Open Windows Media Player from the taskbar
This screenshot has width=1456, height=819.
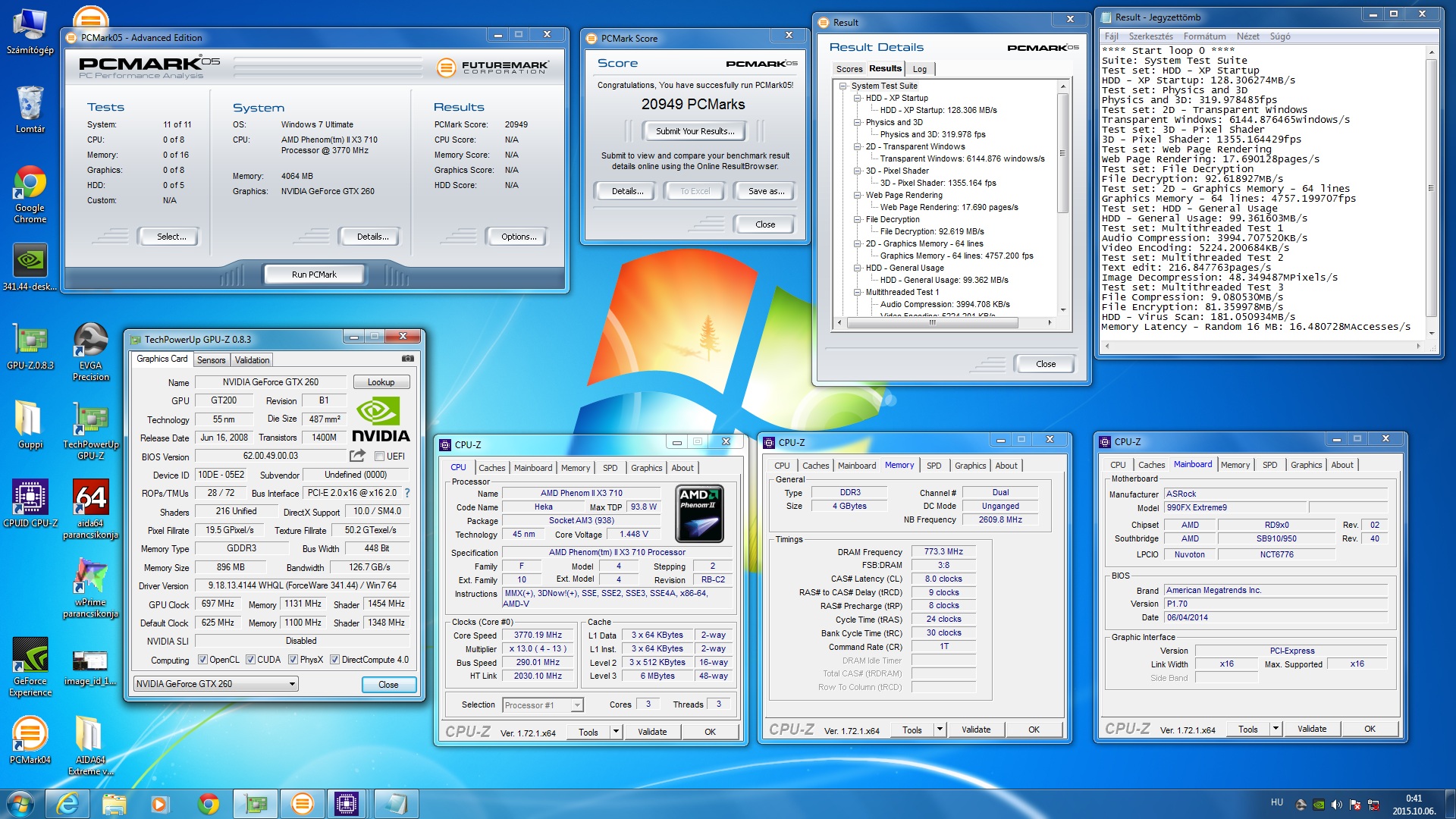coord(160,804)
